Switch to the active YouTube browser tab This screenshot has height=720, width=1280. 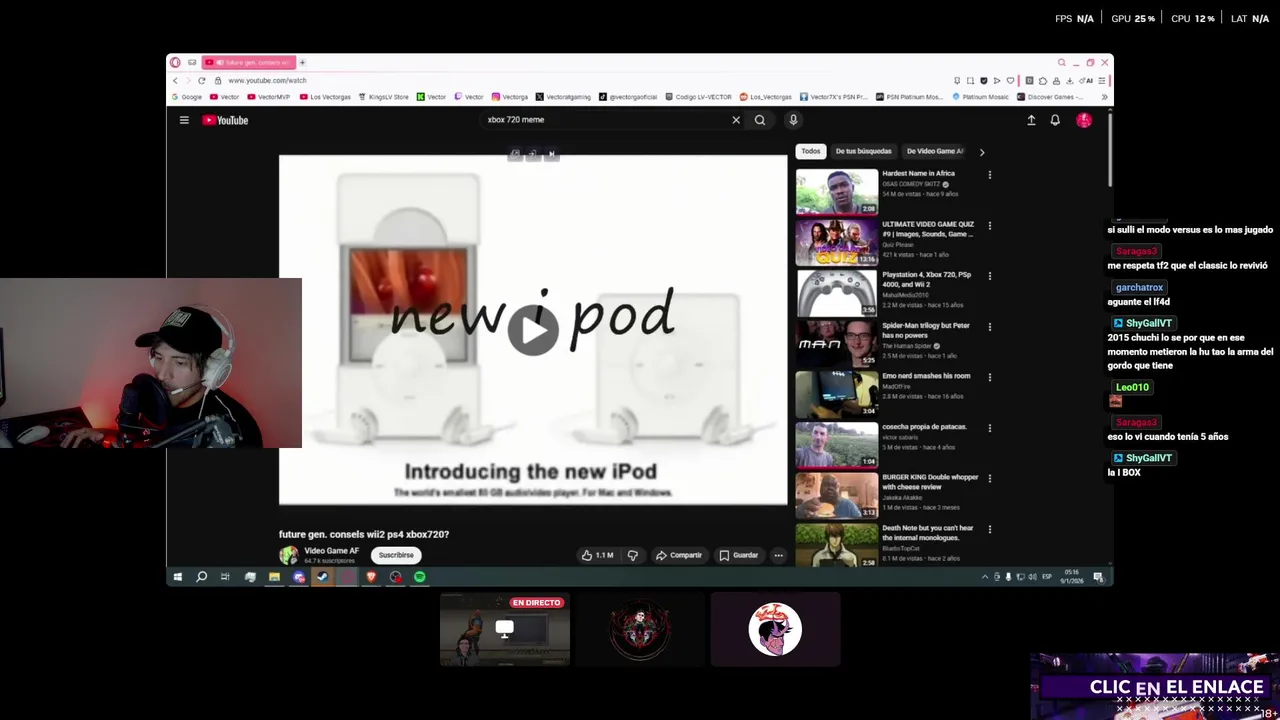point(249,63)
